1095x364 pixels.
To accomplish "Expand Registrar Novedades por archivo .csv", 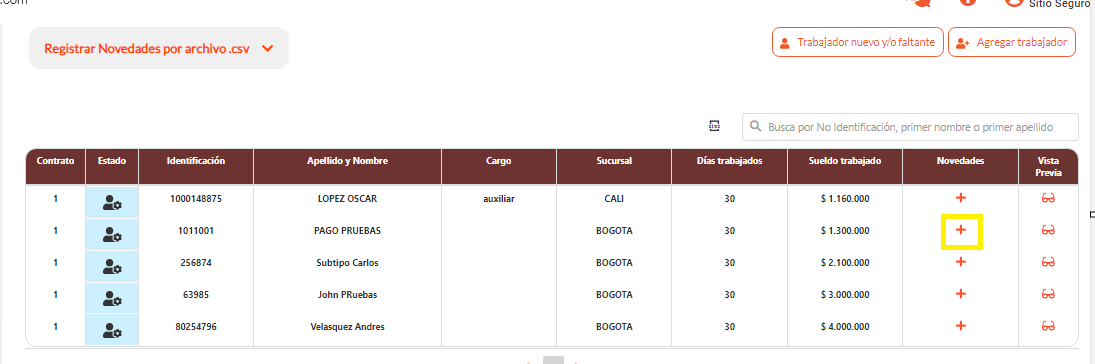I will [x=159, y=48].
